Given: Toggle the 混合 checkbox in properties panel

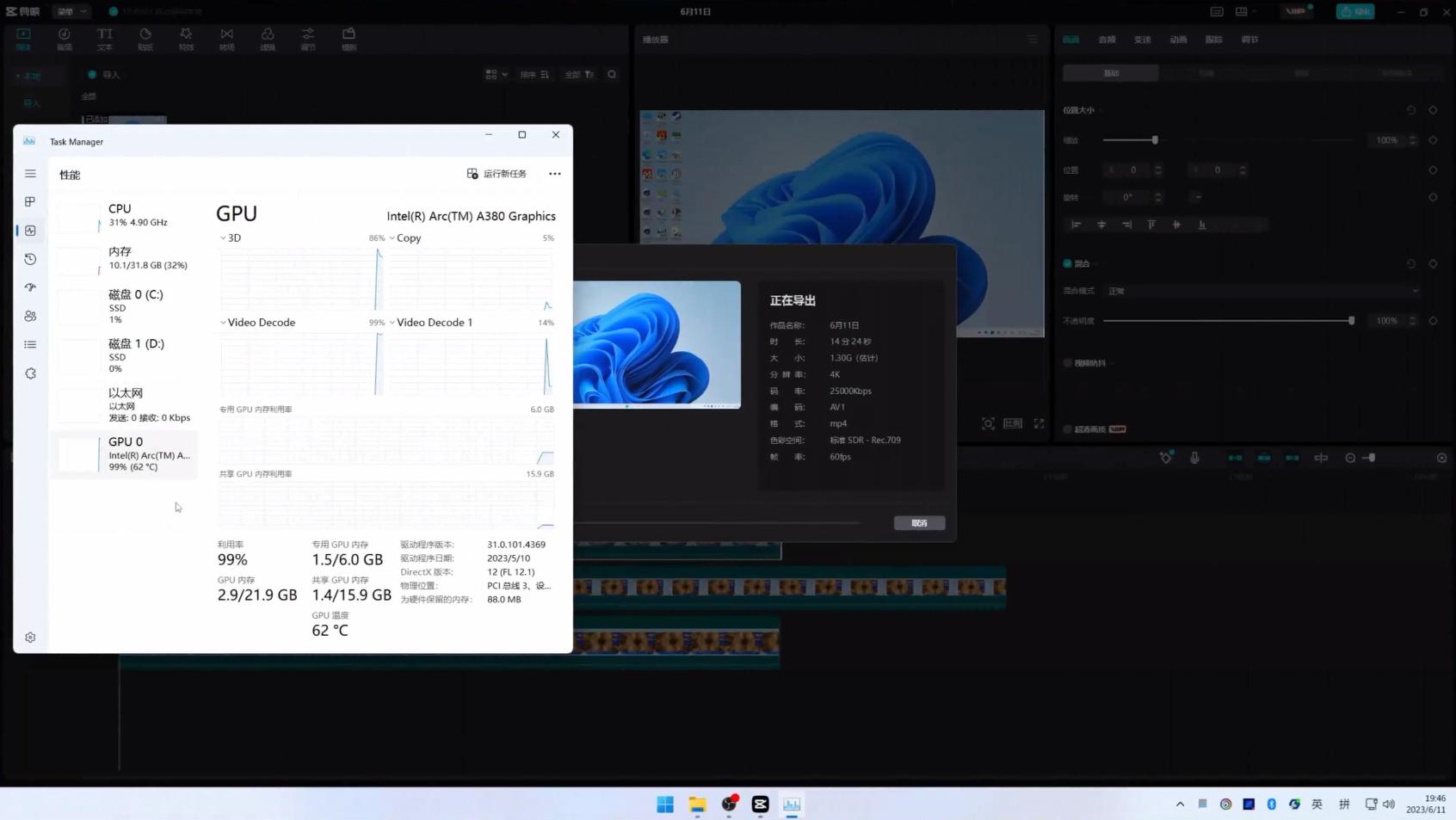Looking at the screenshot, I should click(x=1067, y=263).
